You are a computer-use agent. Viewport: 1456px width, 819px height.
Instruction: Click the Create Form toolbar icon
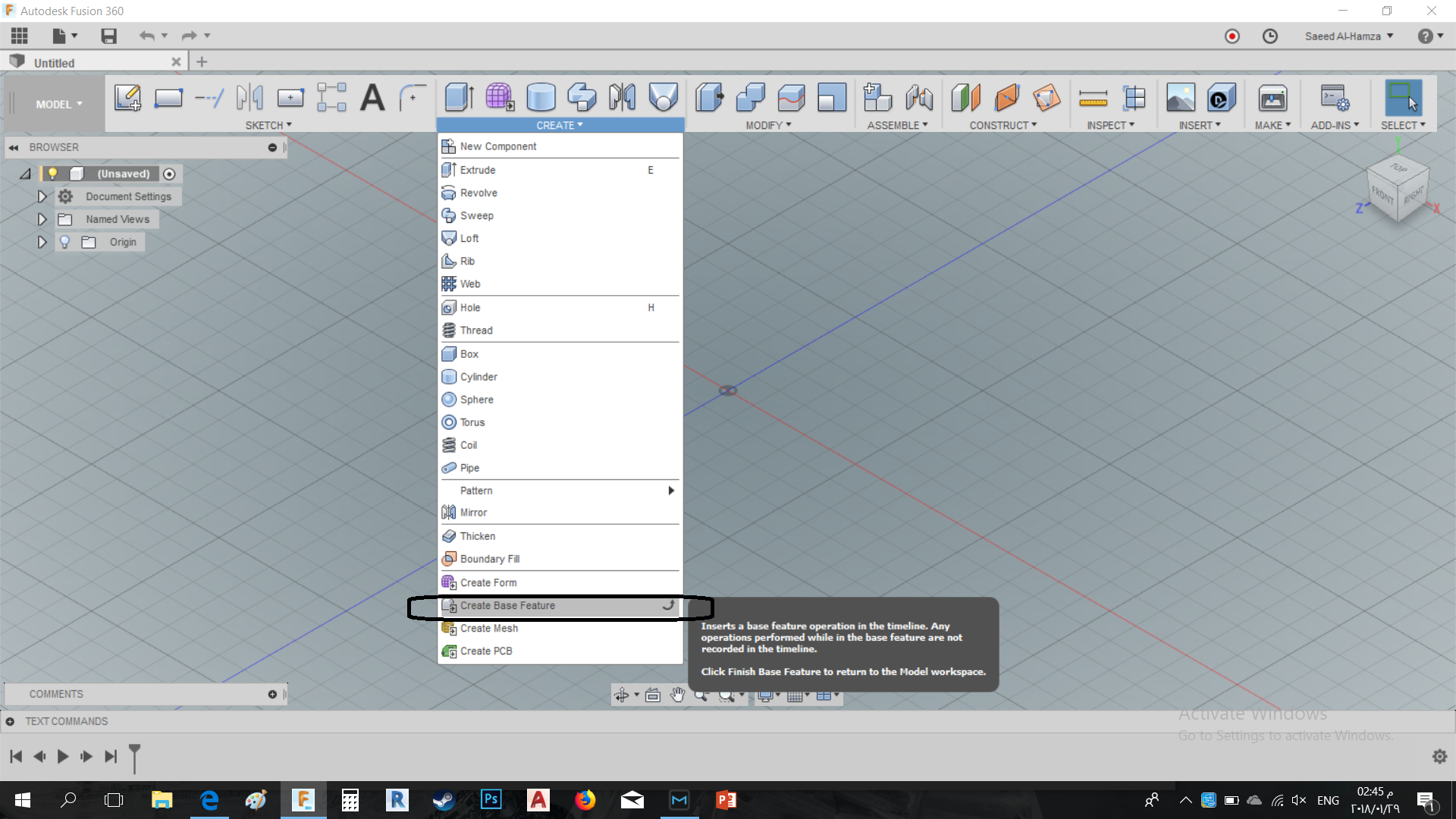click(x=500, y=98)
